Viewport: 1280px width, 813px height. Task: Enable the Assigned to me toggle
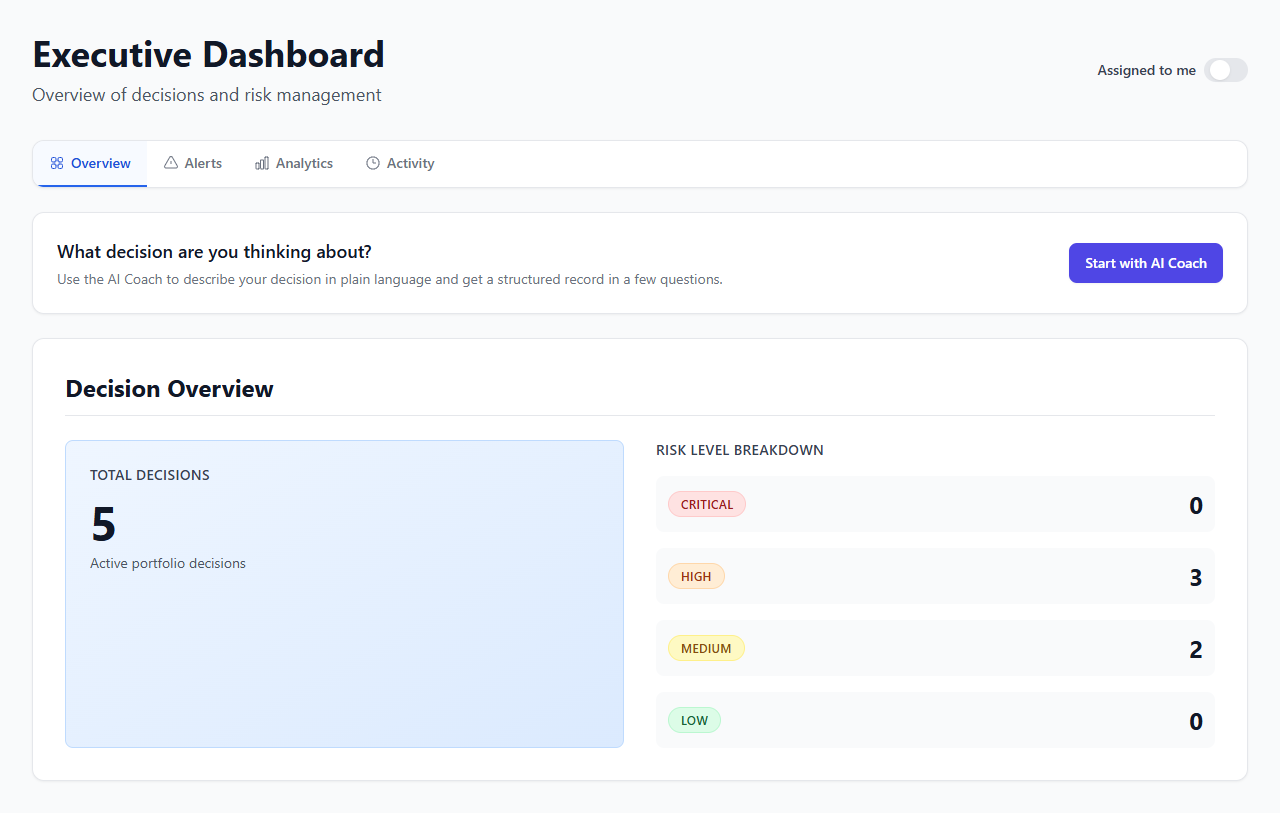pyautogui.click(x=1226, y=70)
